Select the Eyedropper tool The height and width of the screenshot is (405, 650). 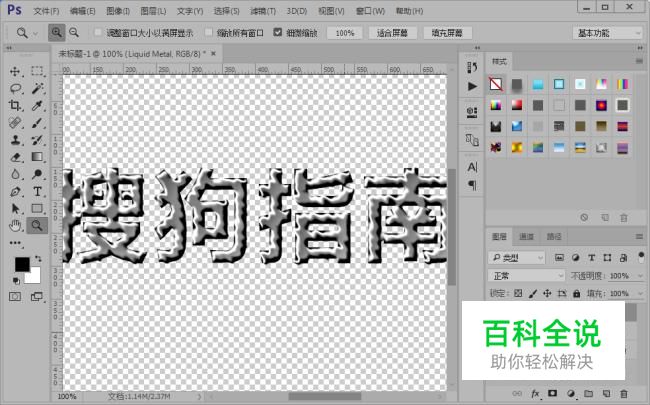tap(37, 106)
